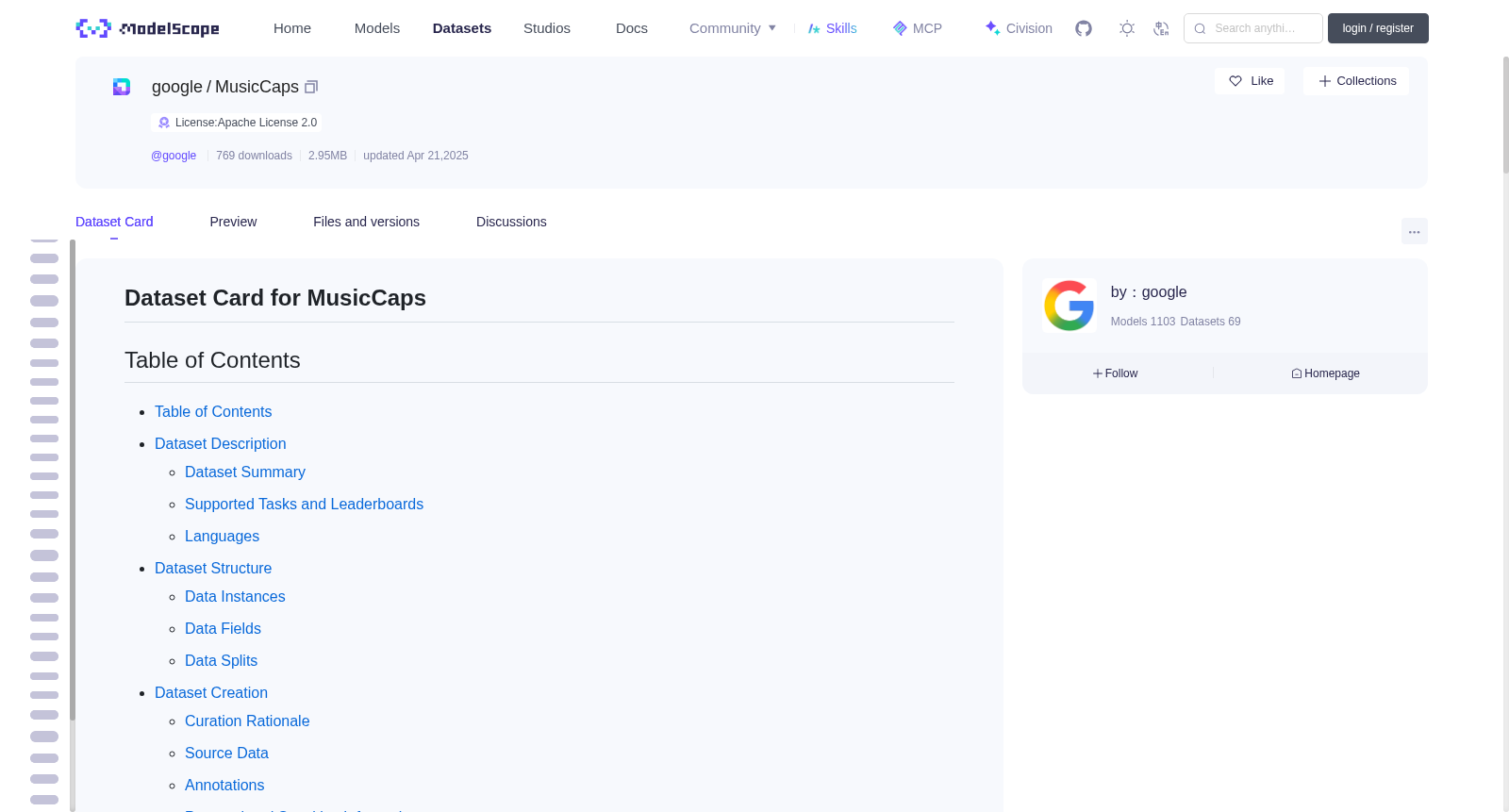Jump to the Dataset Summary section link
Viewport: 1509px width, 812px height.
coord(245,472)
